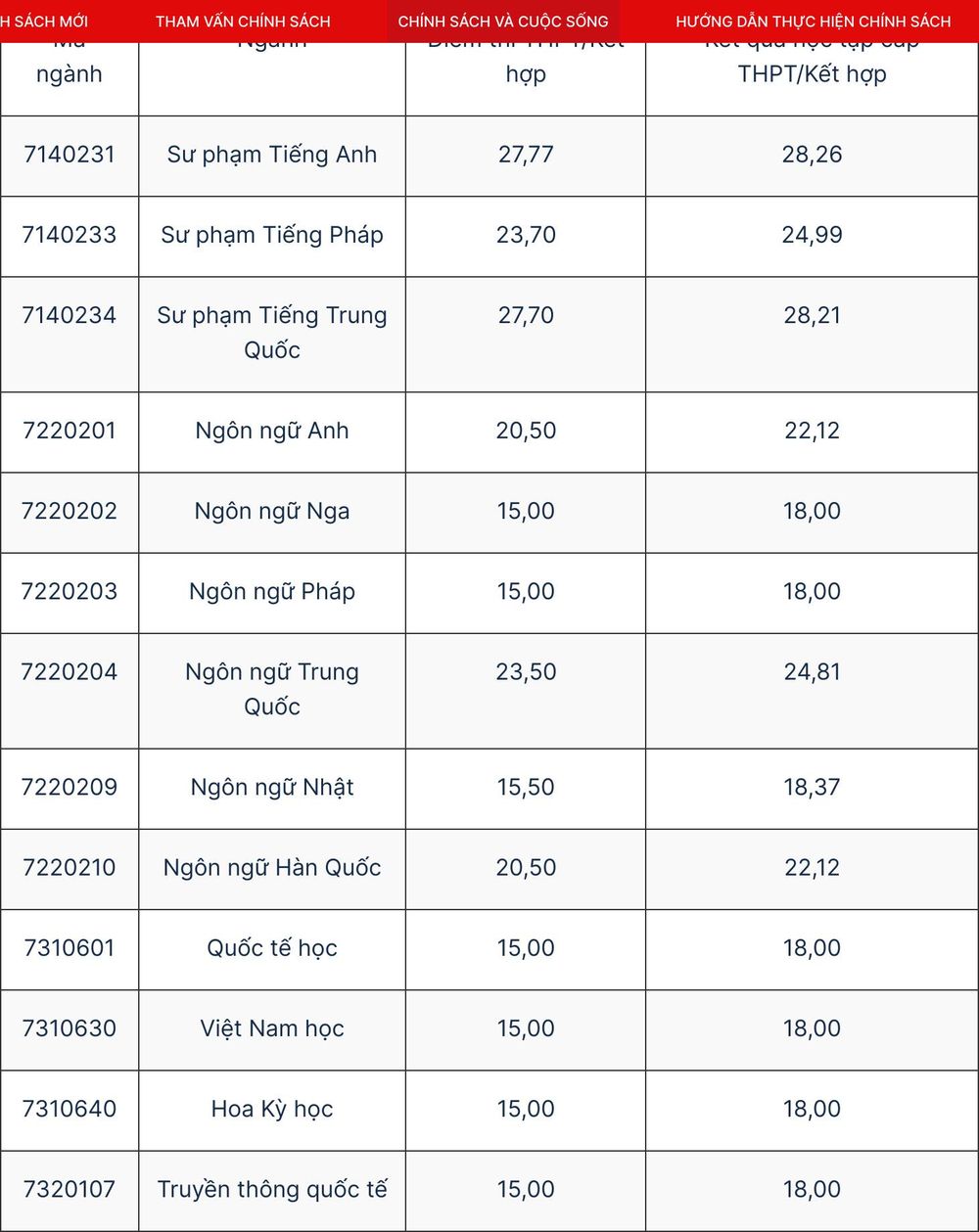Click the Sư phạm Tiếng Trung Quốc cell
This screenshot has height=1232, width=979.
coord(272,334)
